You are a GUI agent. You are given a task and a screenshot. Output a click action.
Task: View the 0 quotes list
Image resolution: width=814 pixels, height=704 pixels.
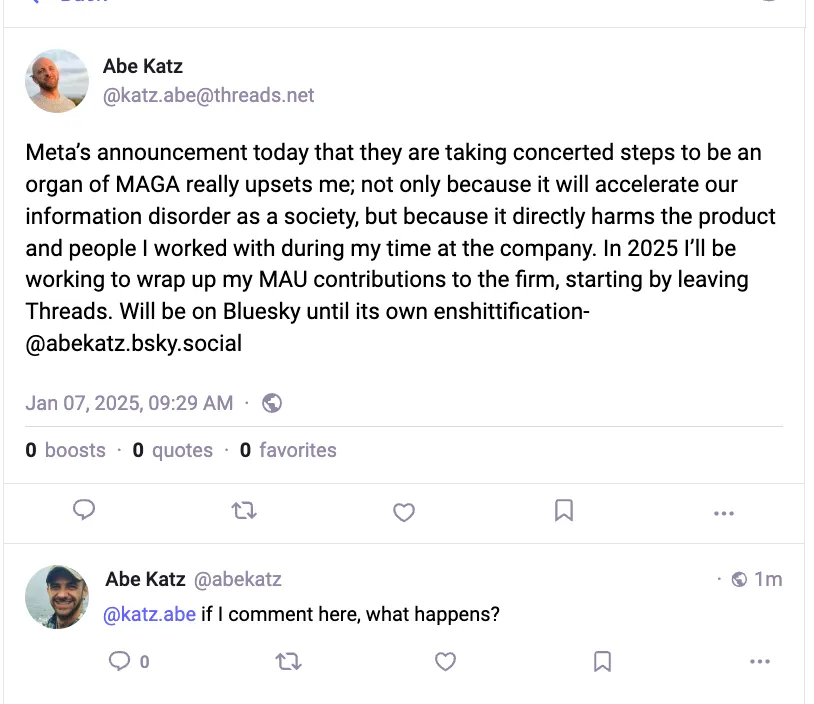point(173,450)
